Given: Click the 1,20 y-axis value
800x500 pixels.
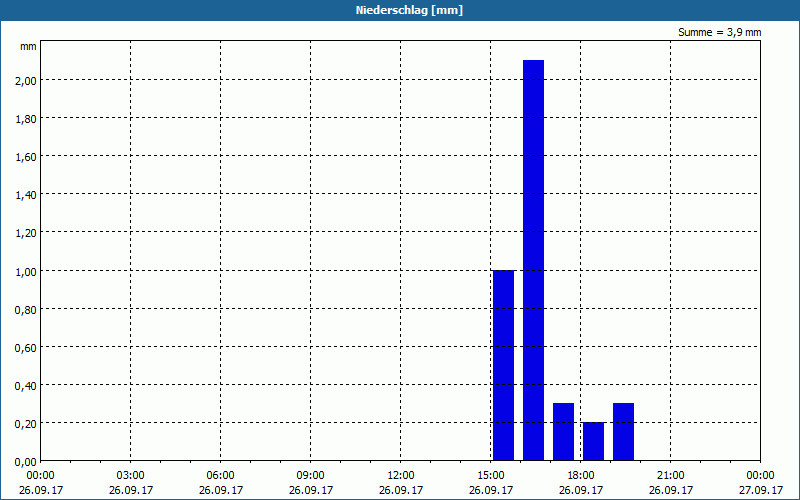Looking at the screenshot, I should [26, 233].
